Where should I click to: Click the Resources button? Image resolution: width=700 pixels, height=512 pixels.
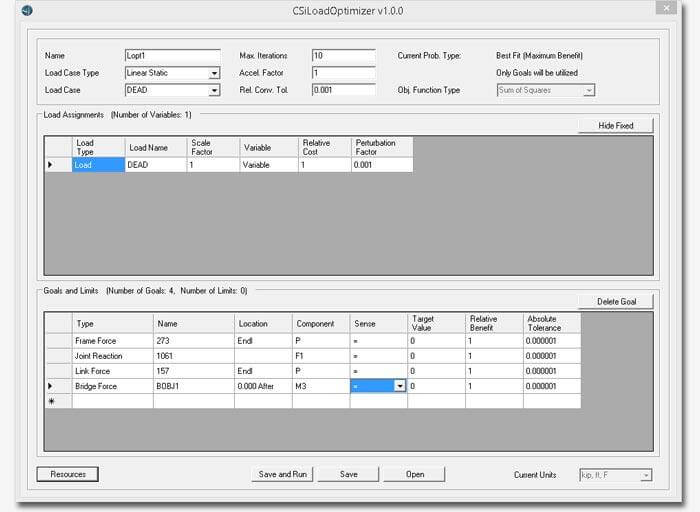tap(67, 474)
